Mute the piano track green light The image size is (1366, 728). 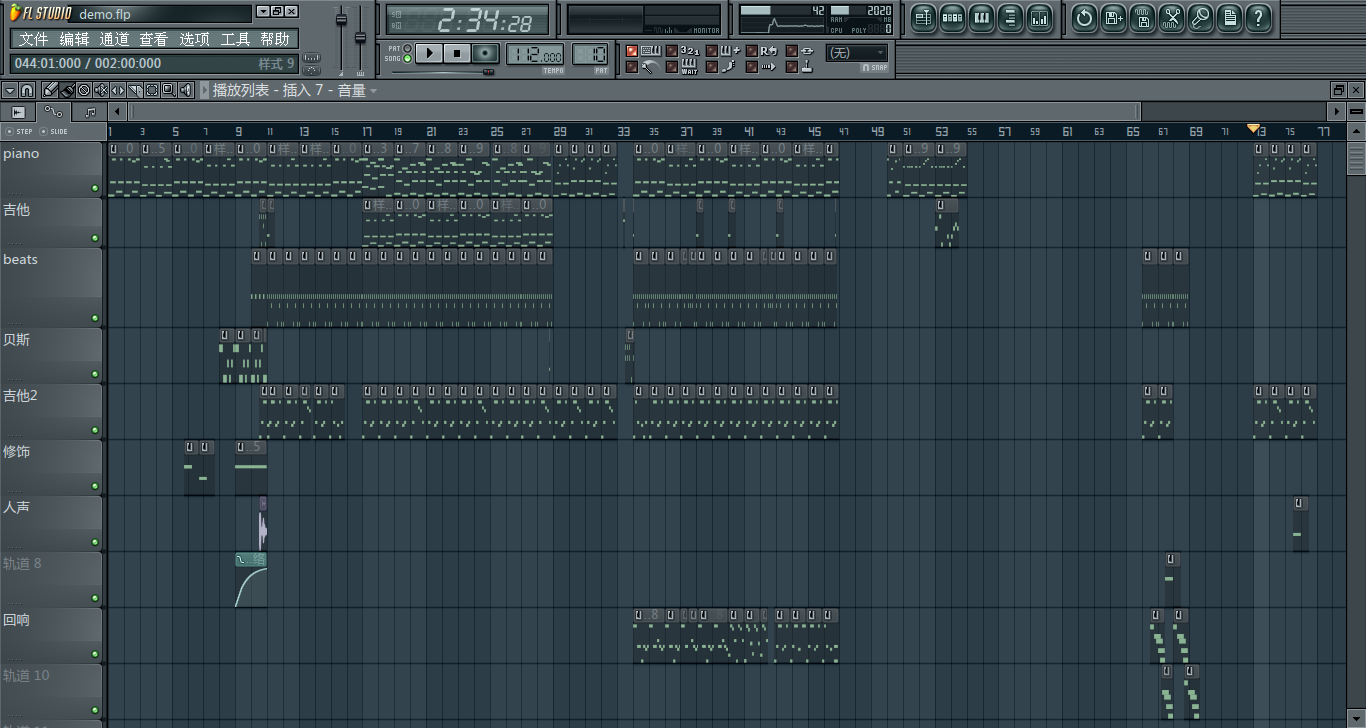[95, 188]
